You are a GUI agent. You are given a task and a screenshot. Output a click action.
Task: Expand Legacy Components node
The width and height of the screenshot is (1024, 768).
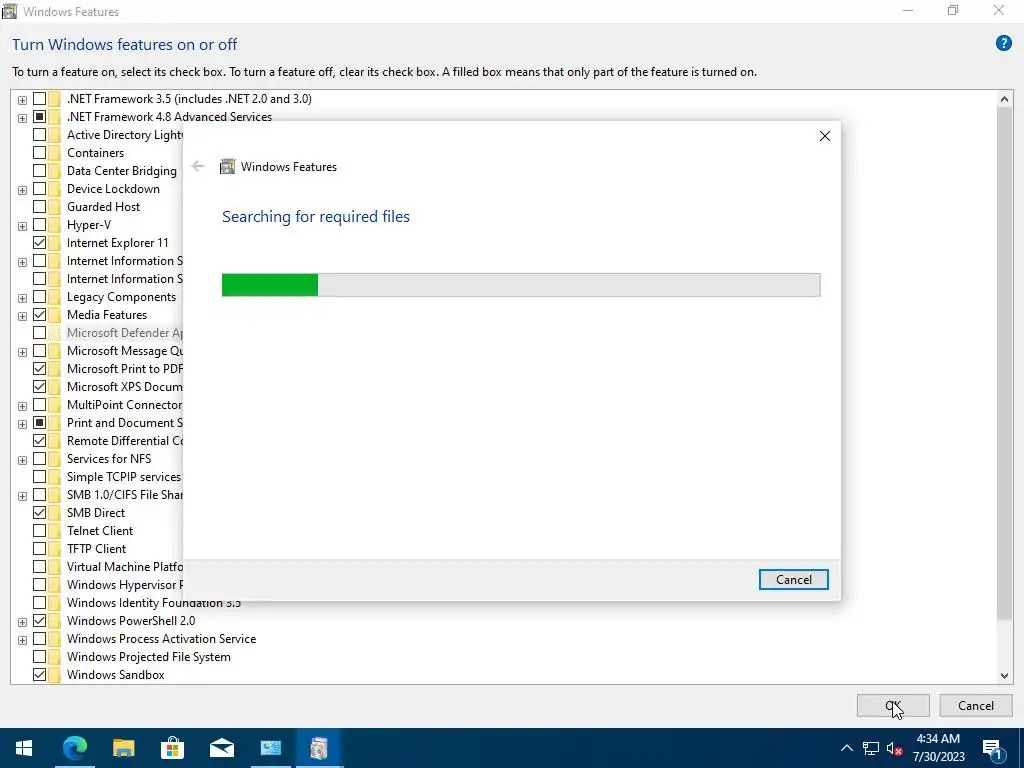[22, 298]
